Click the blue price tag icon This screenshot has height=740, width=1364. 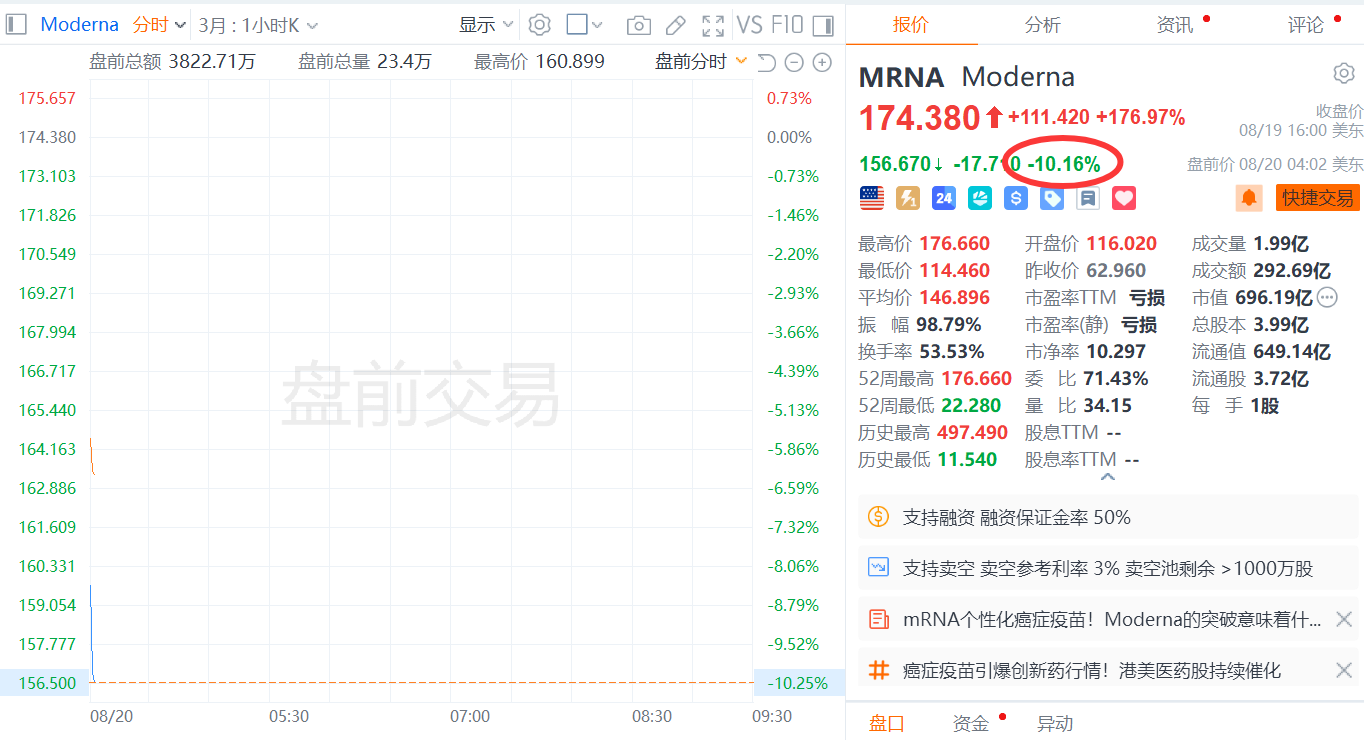pos(1052,198)
